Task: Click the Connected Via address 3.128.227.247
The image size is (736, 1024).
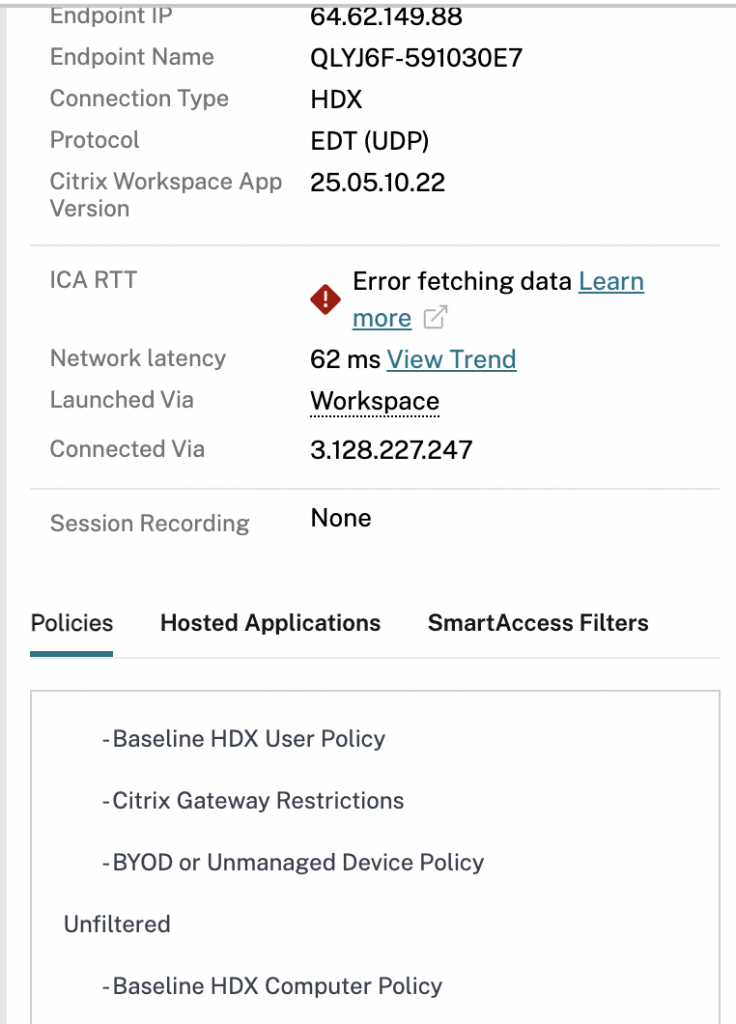Action: click(x=391, y=449)
